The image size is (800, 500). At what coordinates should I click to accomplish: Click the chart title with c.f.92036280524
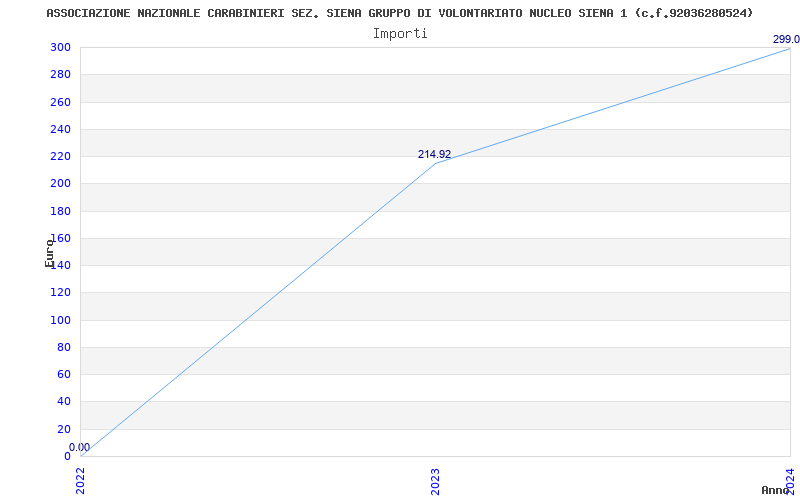point(399,13)
